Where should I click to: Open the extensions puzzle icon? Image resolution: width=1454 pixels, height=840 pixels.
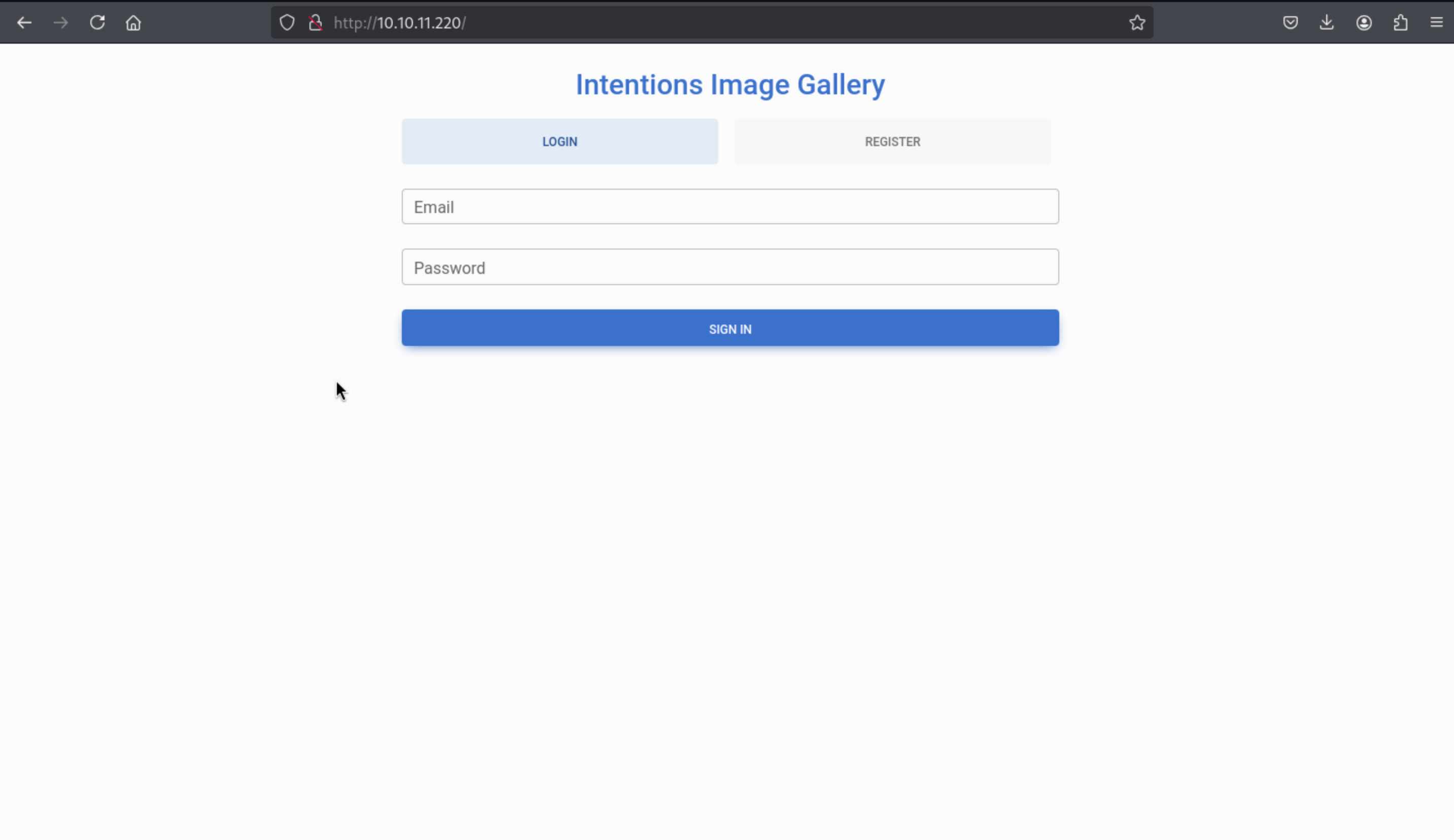point(1400,22)
